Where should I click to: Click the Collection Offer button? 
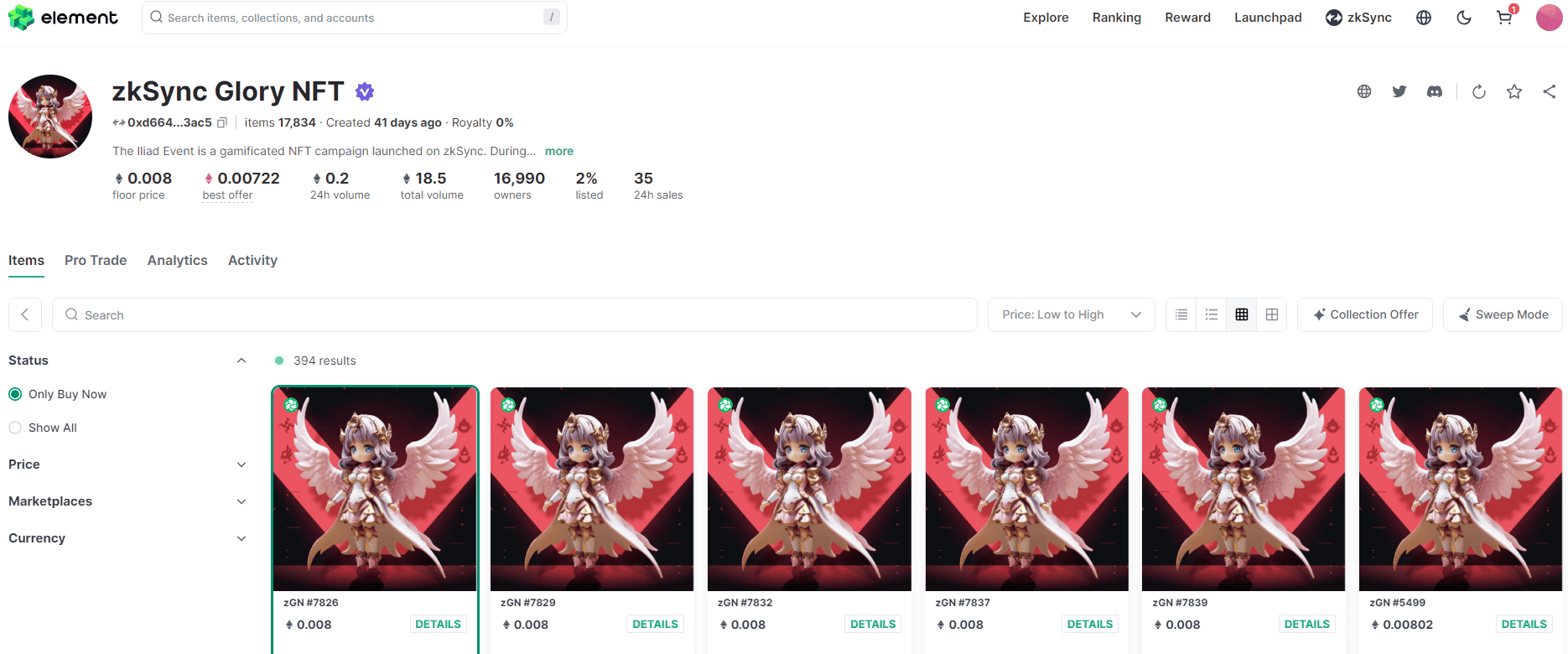pos(1364,314)
